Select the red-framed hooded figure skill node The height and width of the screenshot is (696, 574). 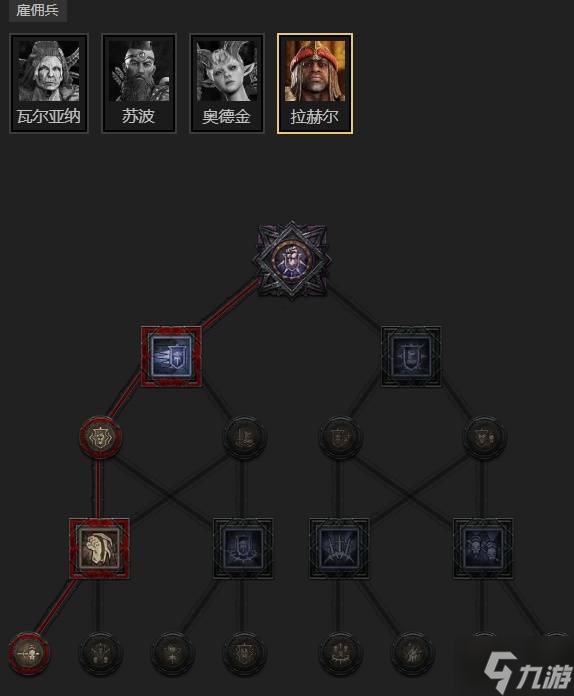coord(99,549)
